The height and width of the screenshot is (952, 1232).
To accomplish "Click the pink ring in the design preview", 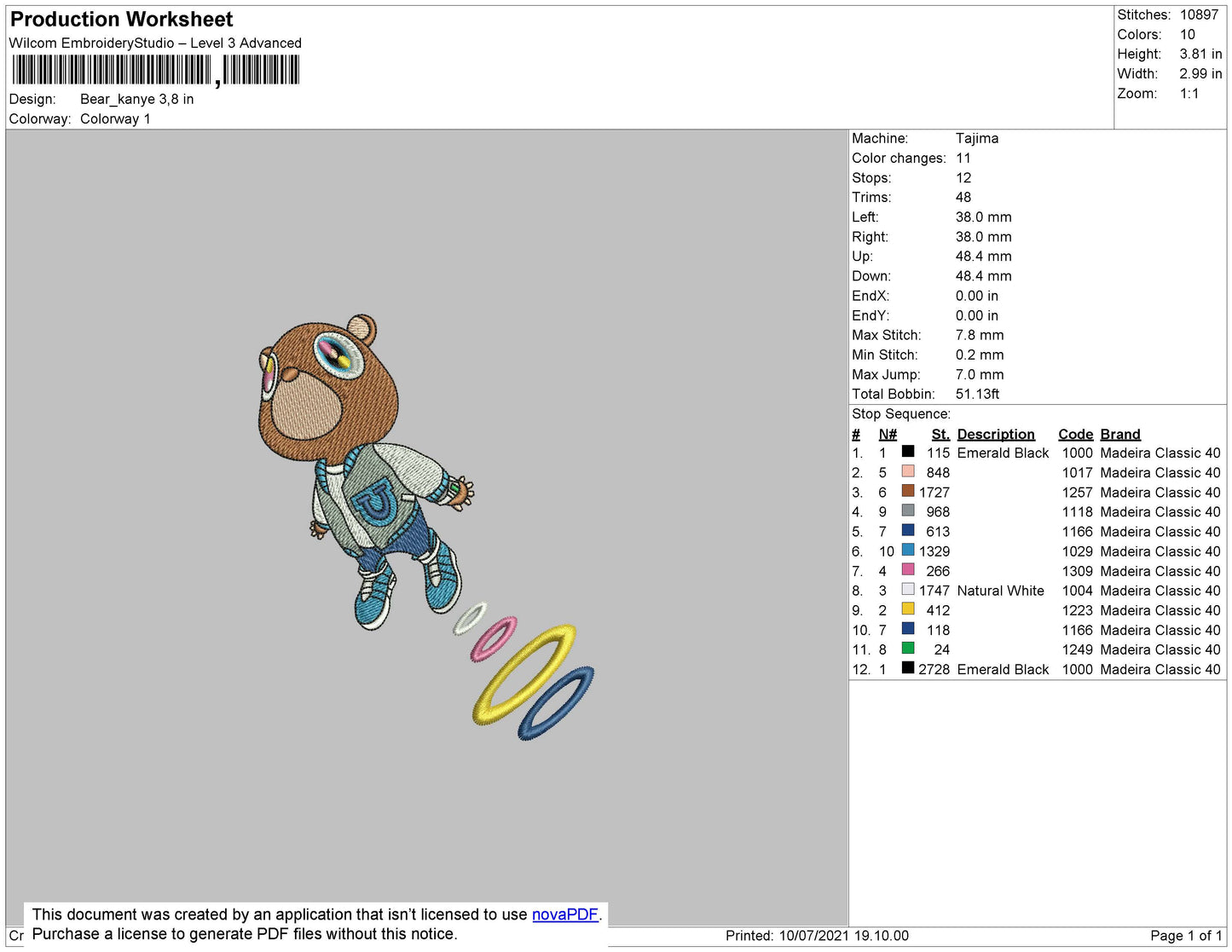I will (493, 640).
